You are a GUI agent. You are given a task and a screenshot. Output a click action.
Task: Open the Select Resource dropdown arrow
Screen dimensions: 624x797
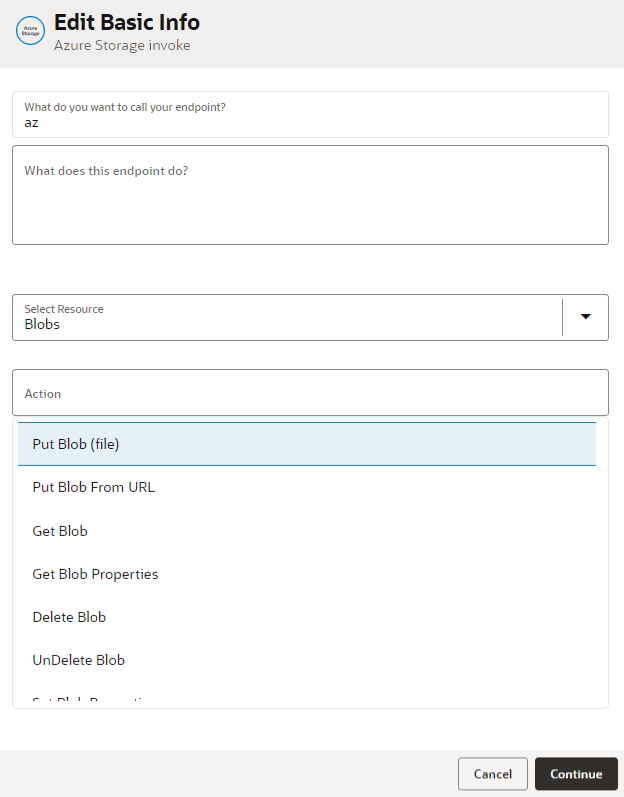pos(586,317)
